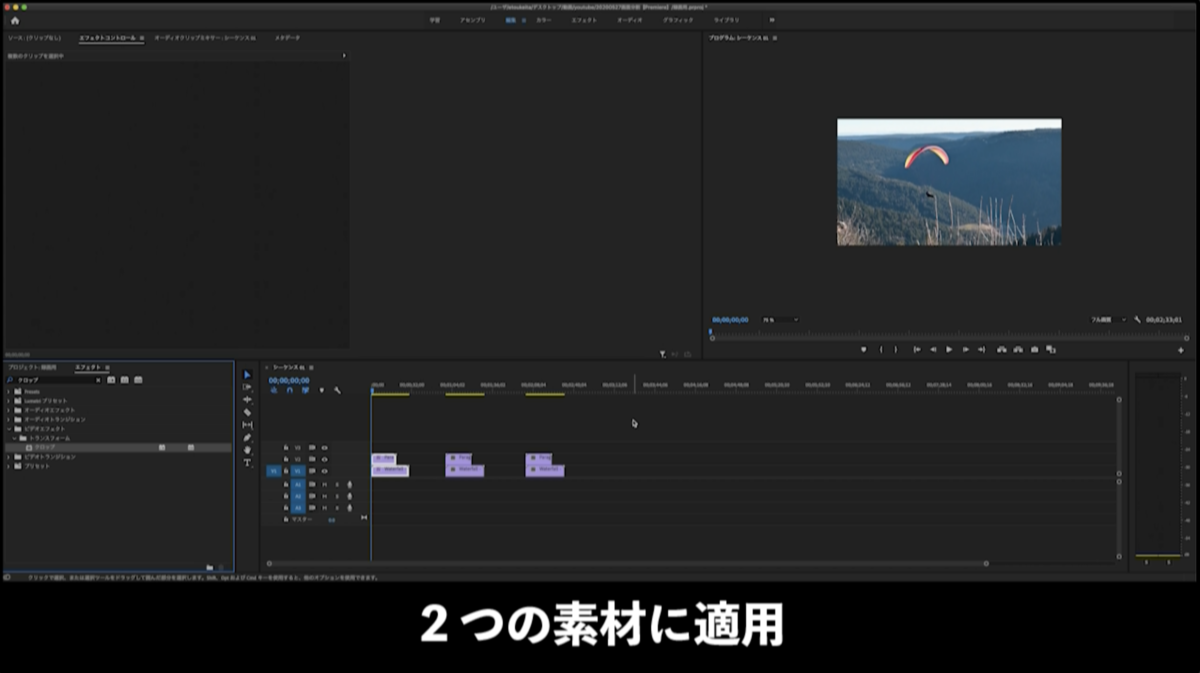Mute the A1 audio track
1200x673 pixels.
point(324,484)
